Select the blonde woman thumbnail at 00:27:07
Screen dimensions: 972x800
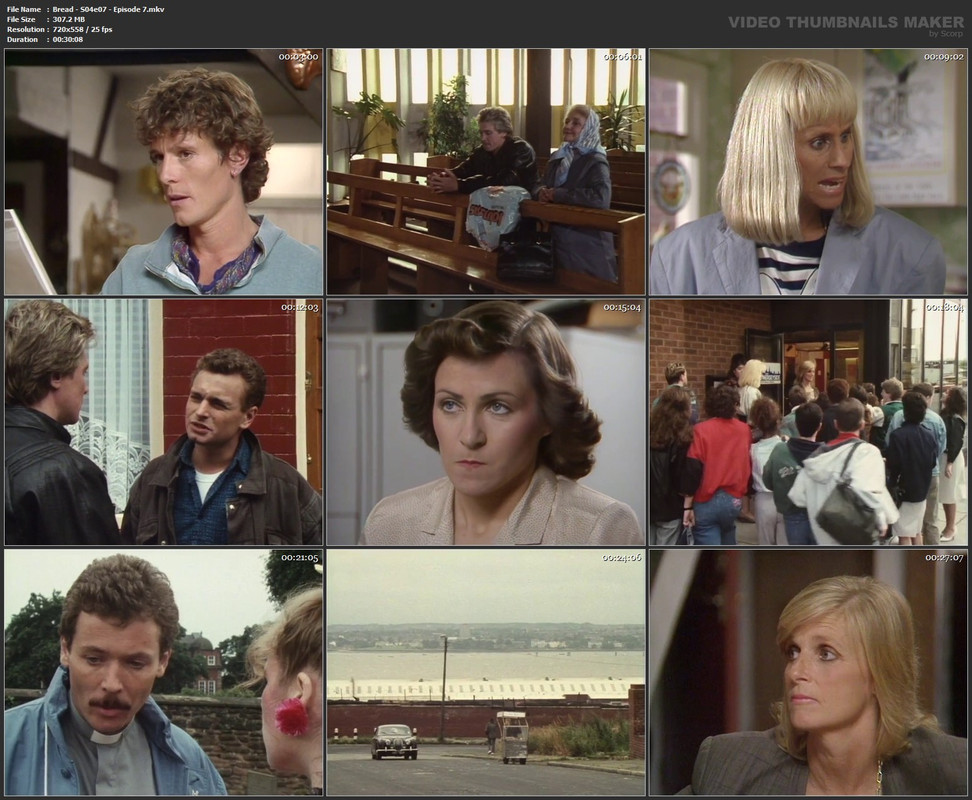click(808, 672)
